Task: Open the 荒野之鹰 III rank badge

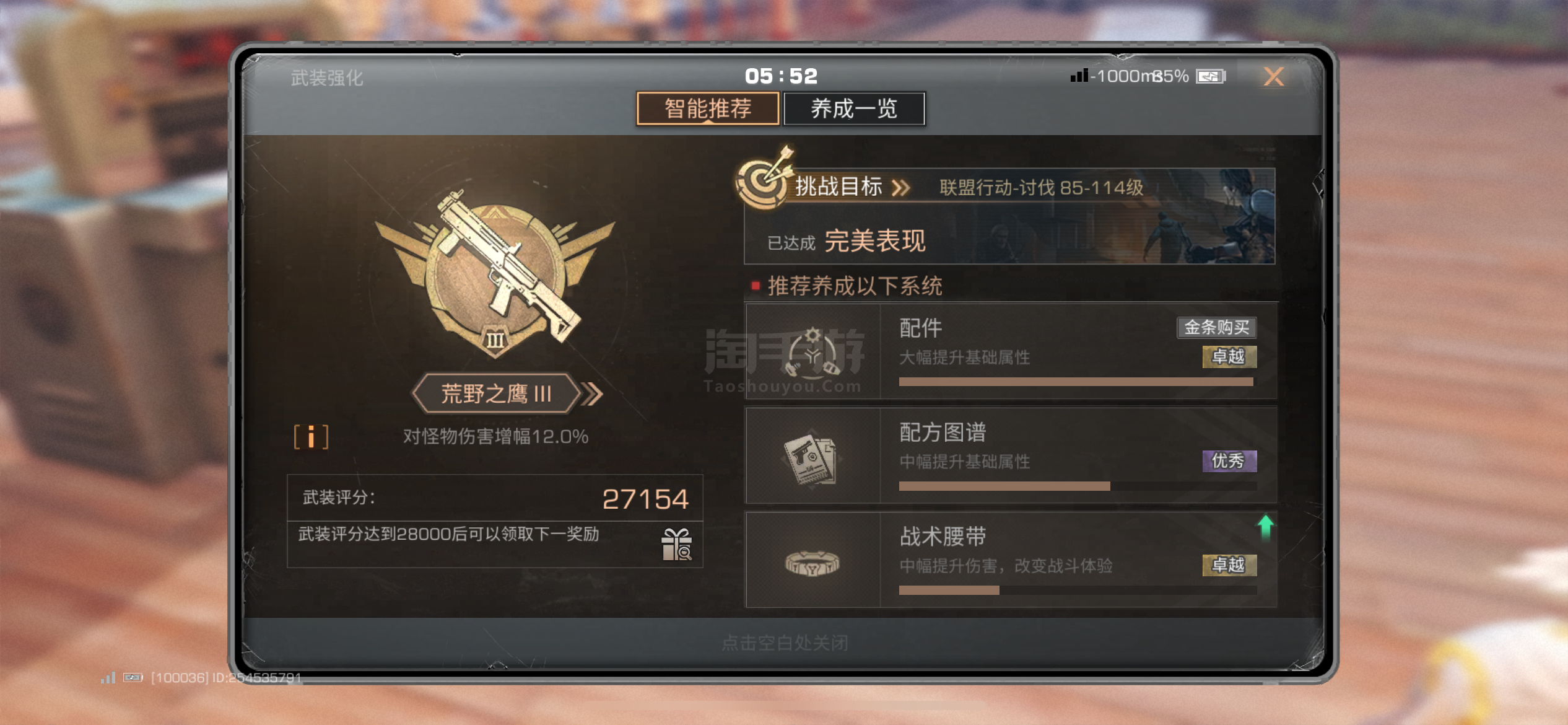Action: click(x=496, y=393)
